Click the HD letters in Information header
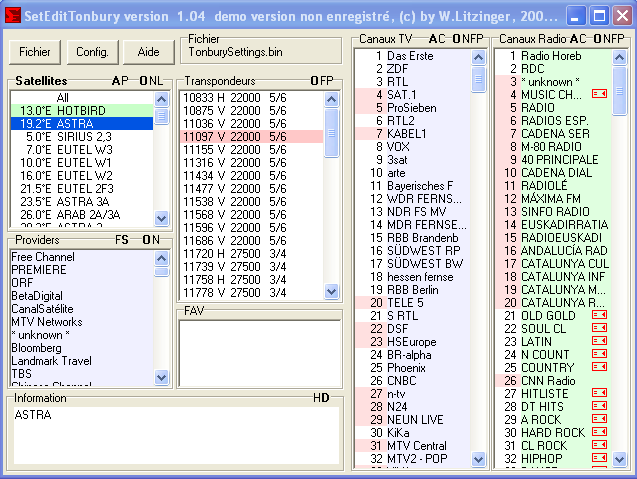637x479 pixels. click(x=321, y=398)
